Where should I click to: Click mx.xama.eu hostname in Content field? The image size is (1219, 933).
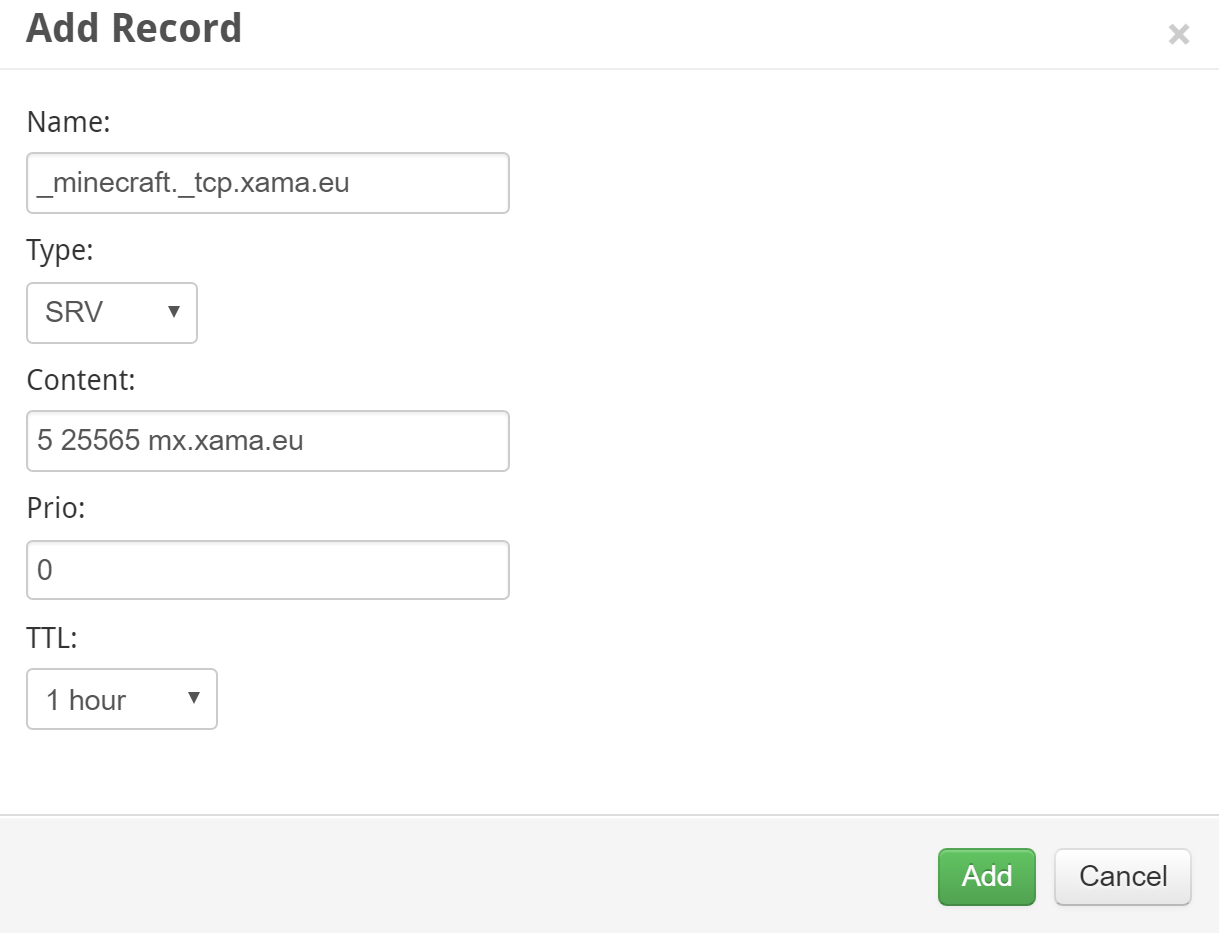pos(226,441)
